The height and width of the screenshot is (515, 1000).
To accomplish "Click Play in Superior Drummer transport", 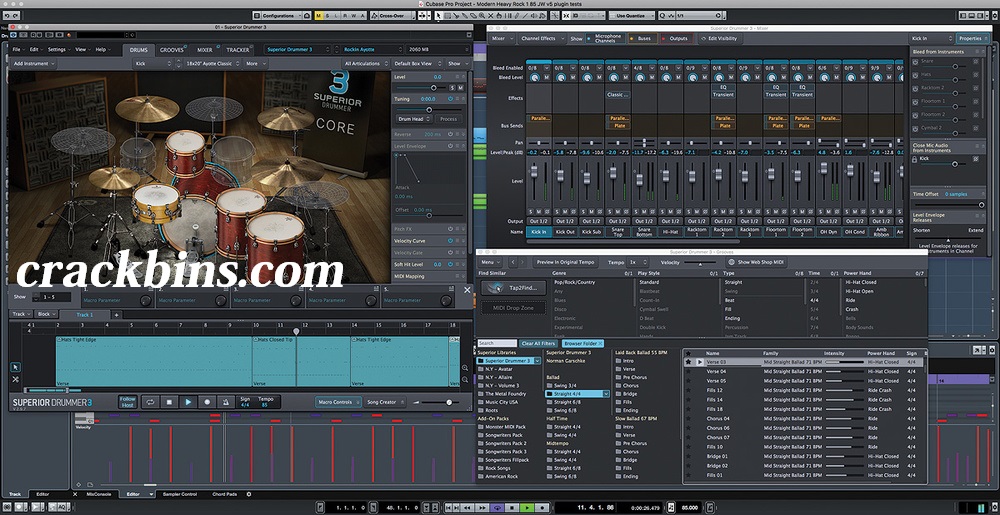I will coord(188,402).
